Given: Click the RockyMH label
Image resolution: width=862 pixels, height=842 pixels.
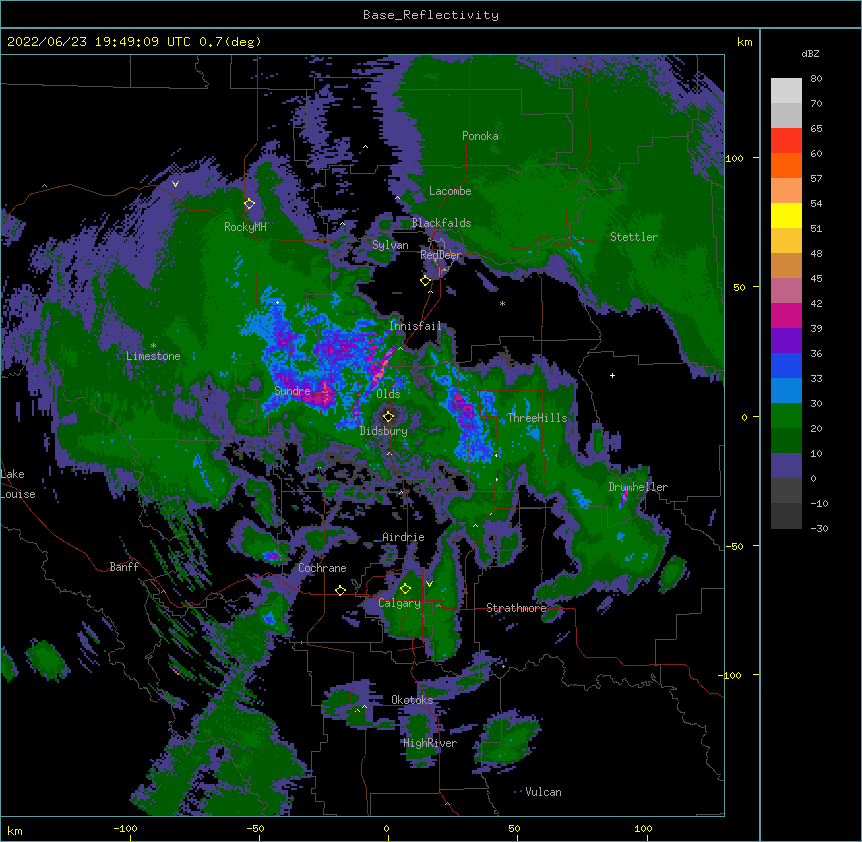Looking at the screenshot, I should pos(245,227).
